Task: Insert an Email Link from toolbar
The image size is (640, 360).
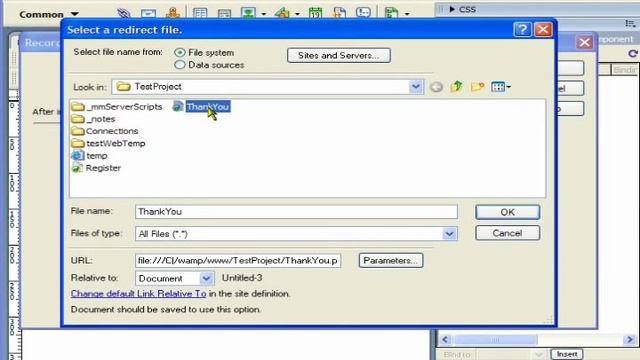Action: [148, 13]
